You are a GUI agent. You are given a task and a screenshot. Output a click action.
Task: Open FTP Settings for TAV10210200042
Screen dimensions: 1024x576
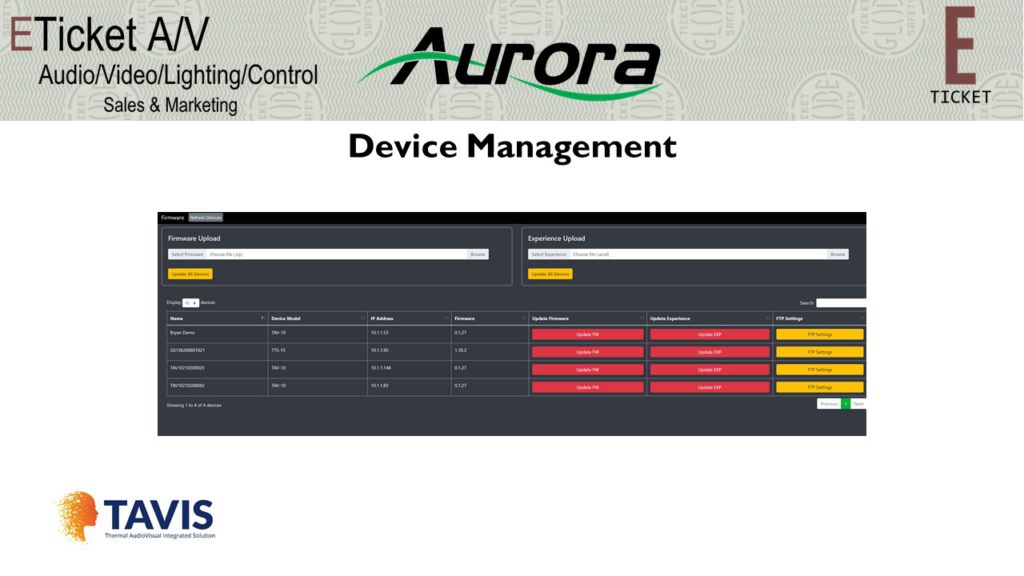(x=820, y=387)
